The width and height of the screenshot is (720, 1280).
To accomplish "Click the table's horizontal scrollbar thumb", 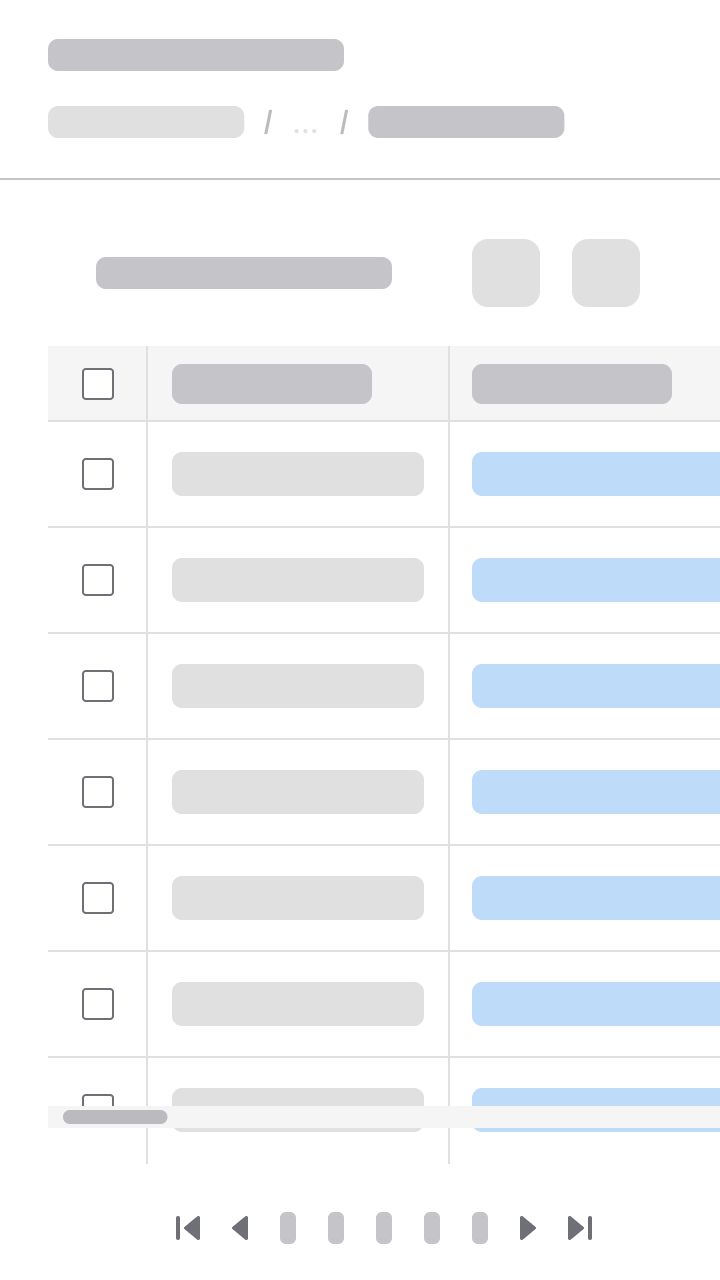I will coord(115,1117).
